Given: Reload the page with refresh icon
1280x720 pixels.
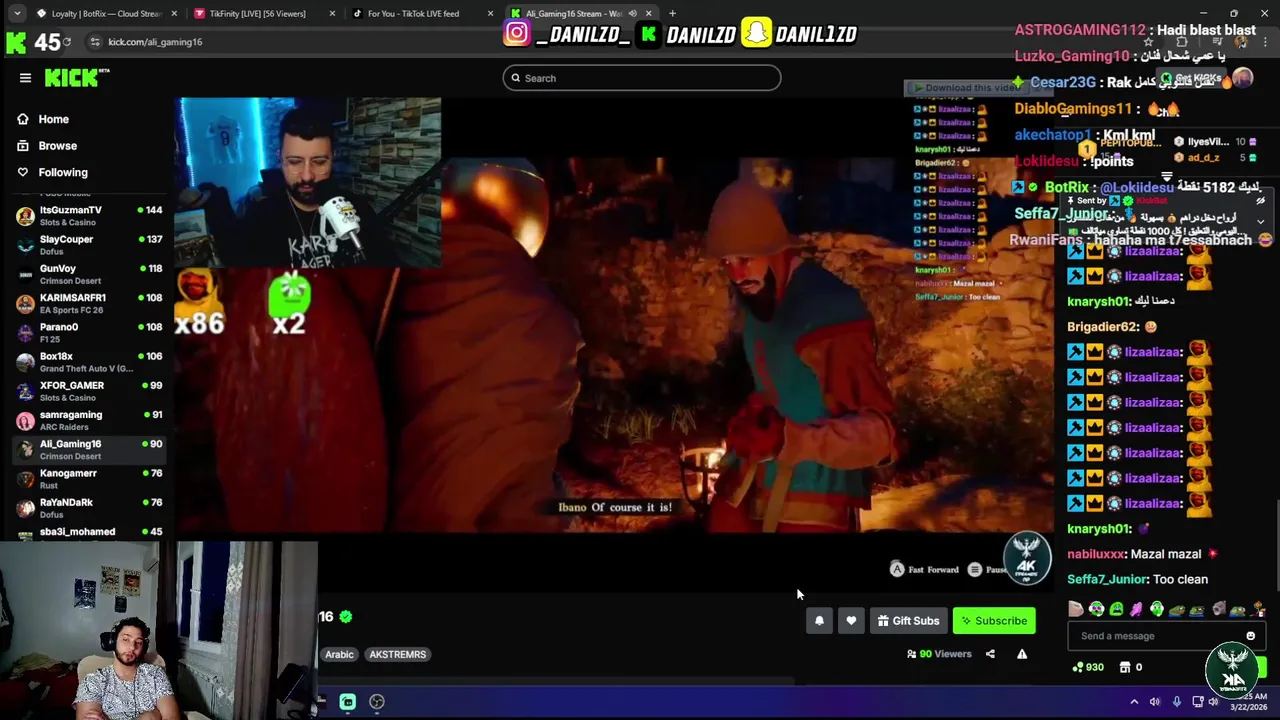Looking at the screenshot, I should click(x=67, y=42).
